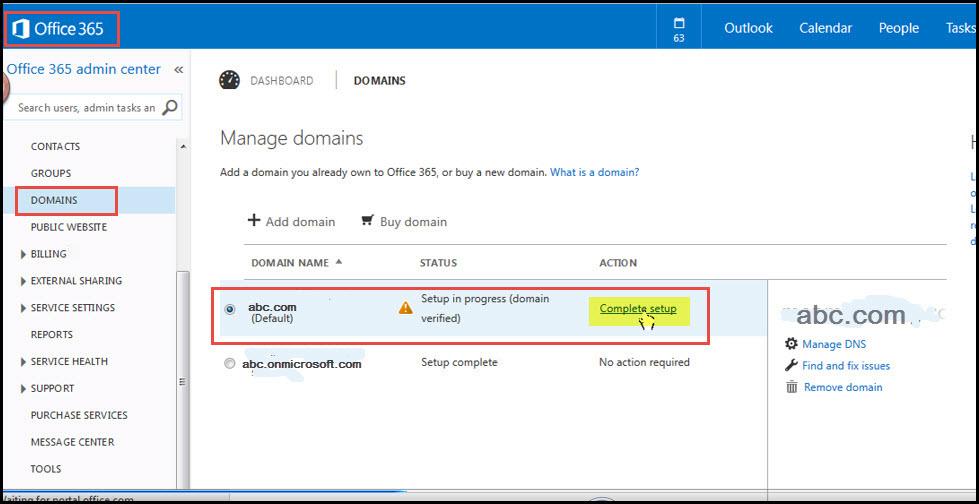
Task: Click the search magnifier icon
Action: [169, 107]
